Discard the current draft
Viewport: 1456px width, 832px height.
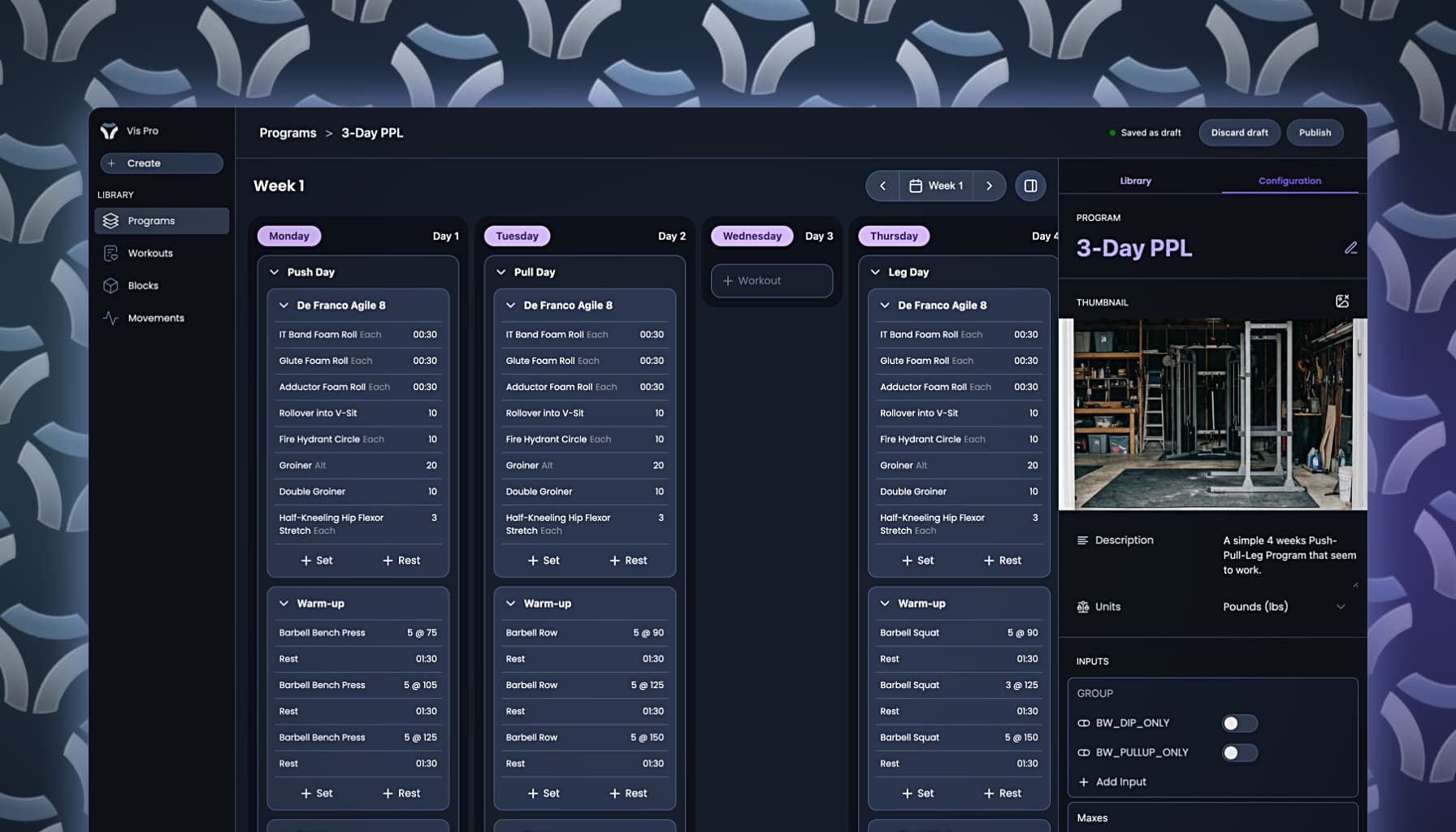click(x=1239, y=132)
